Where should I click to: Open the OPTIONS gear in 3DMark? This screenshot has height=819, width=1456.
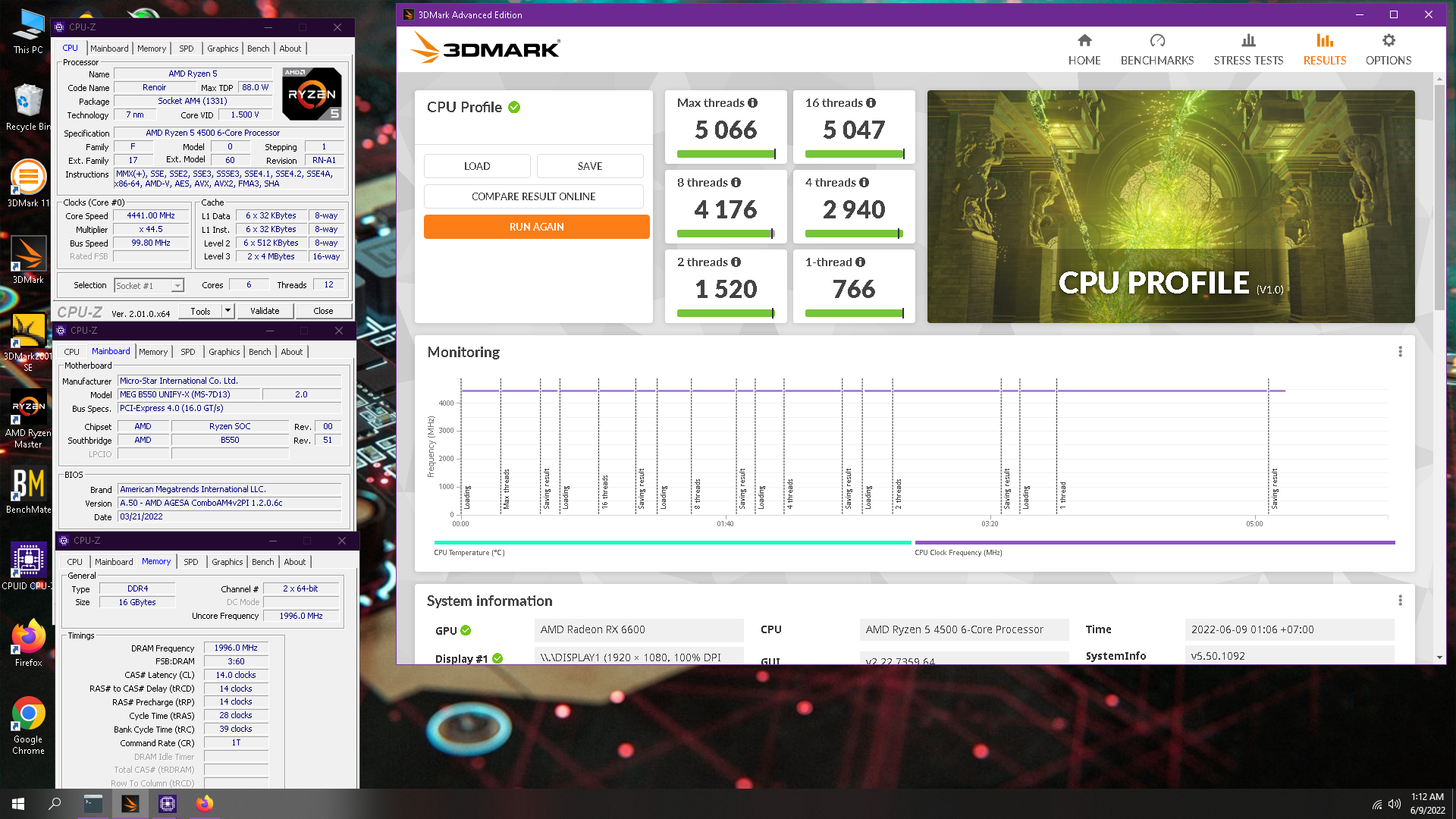click(1388, 50)
